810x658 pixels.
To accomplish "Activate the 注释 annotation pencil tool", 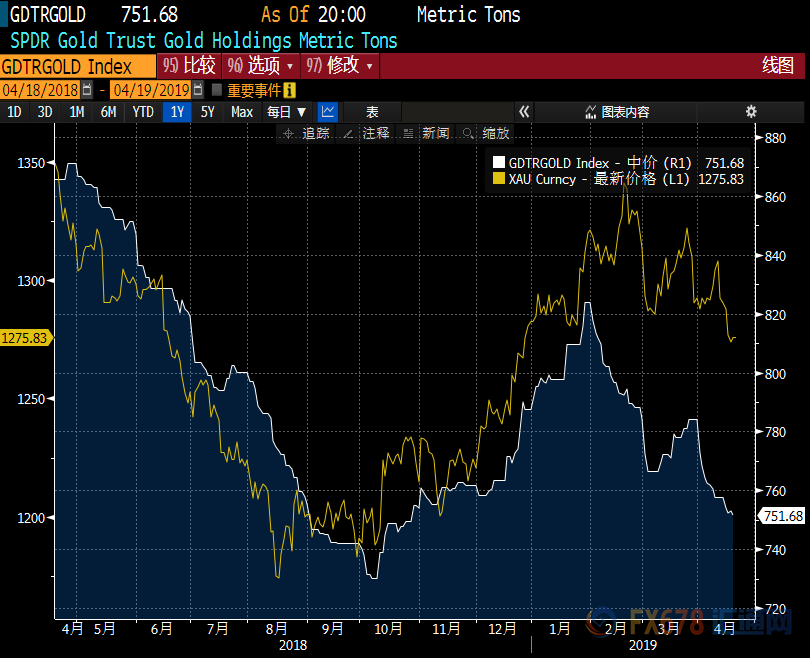I will pos(366,134).
